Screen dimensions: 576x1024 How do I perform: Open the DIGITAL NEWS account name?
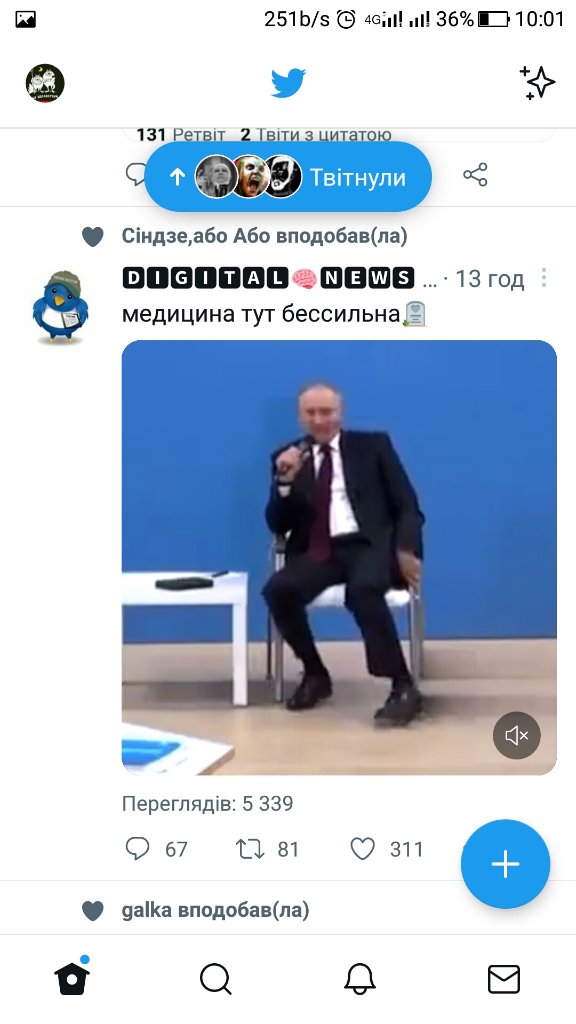click(x=268, y=278)
